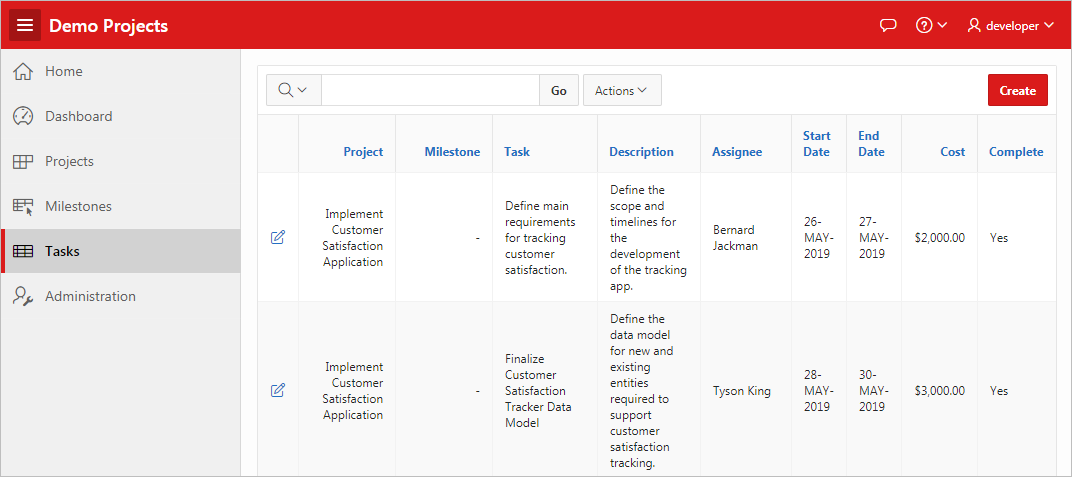This screenshot has width=1072, height=477.
Task: Click the Task column header
Action: pos(517,152)
